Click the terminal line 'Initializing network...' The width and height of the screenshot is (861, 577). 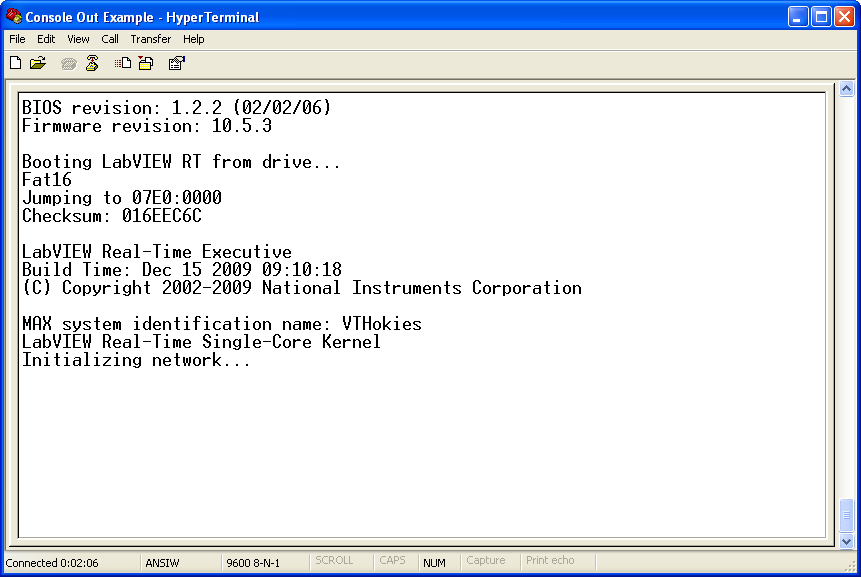(x=136, y=360)
